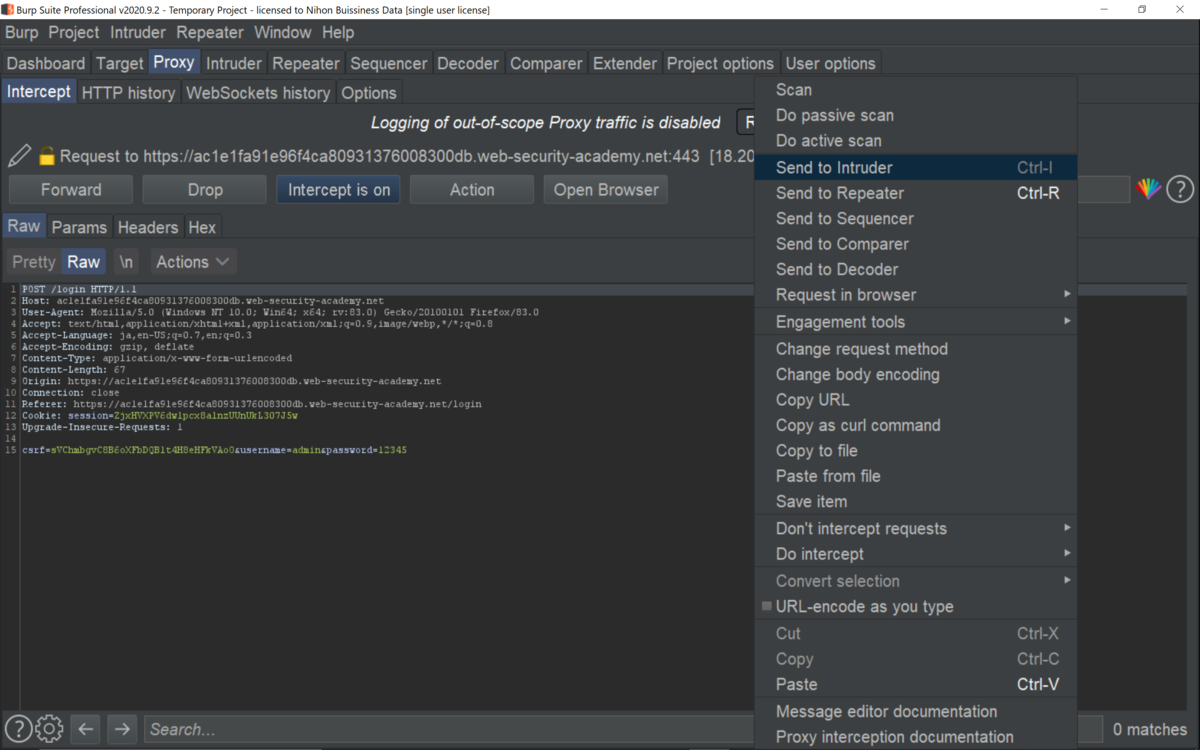The height and width of the screenshot is (750, 1200).
Task: Choose Save item from context menu
Action: coord(916,502)
